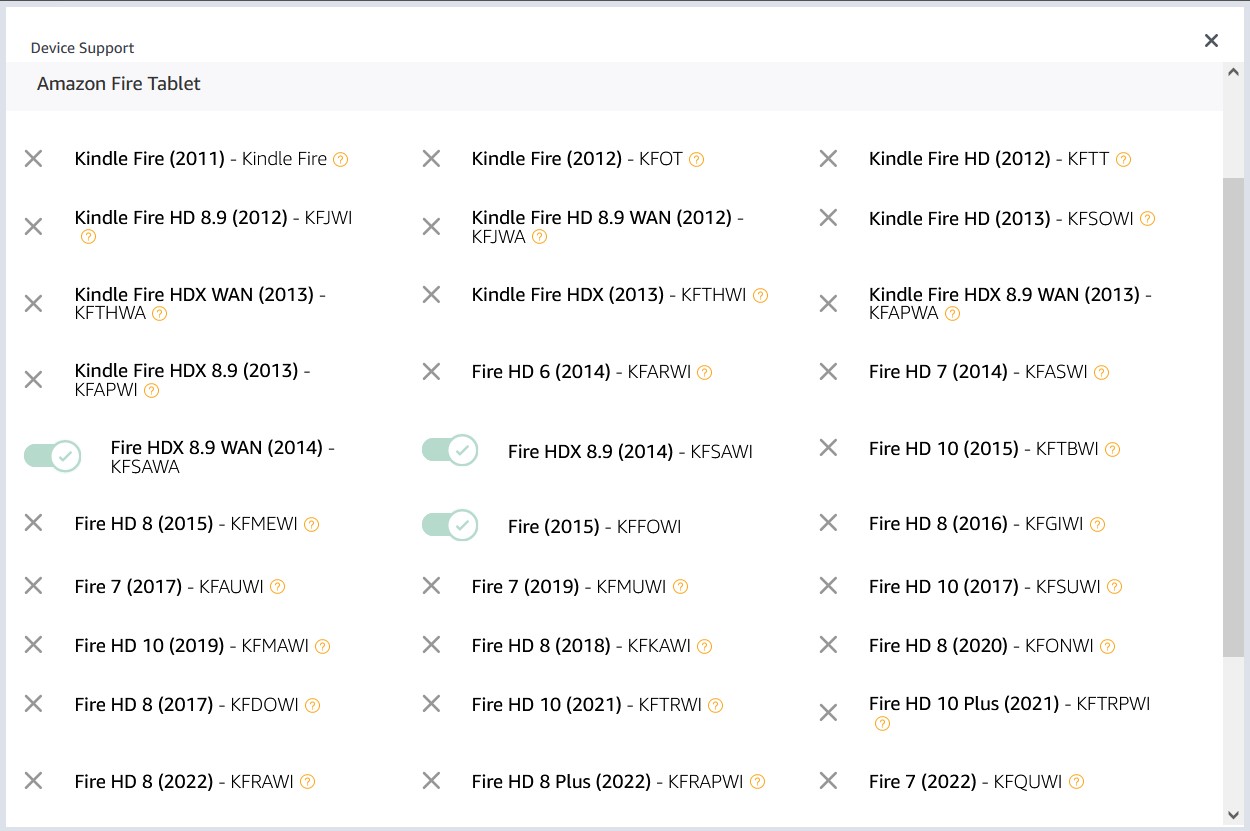1250x831 pixels.
Task: Click help icon beside KFTHWA
Action: [159, 313]
